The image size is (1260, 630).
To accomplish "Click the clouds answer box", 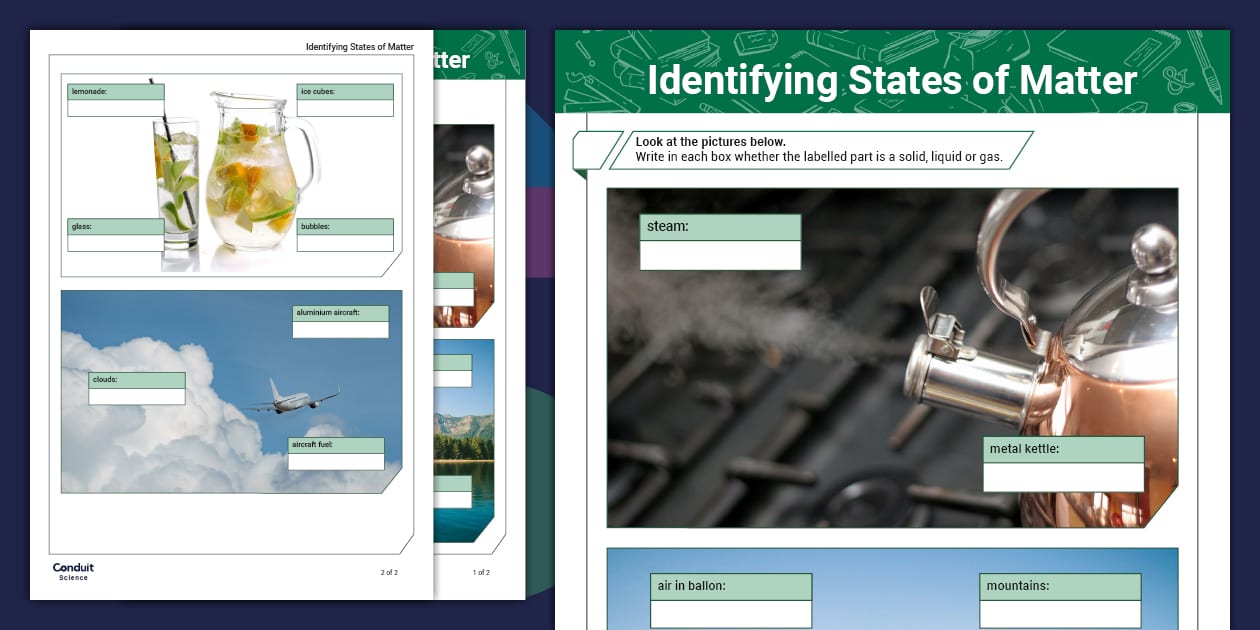I will 137,396.
